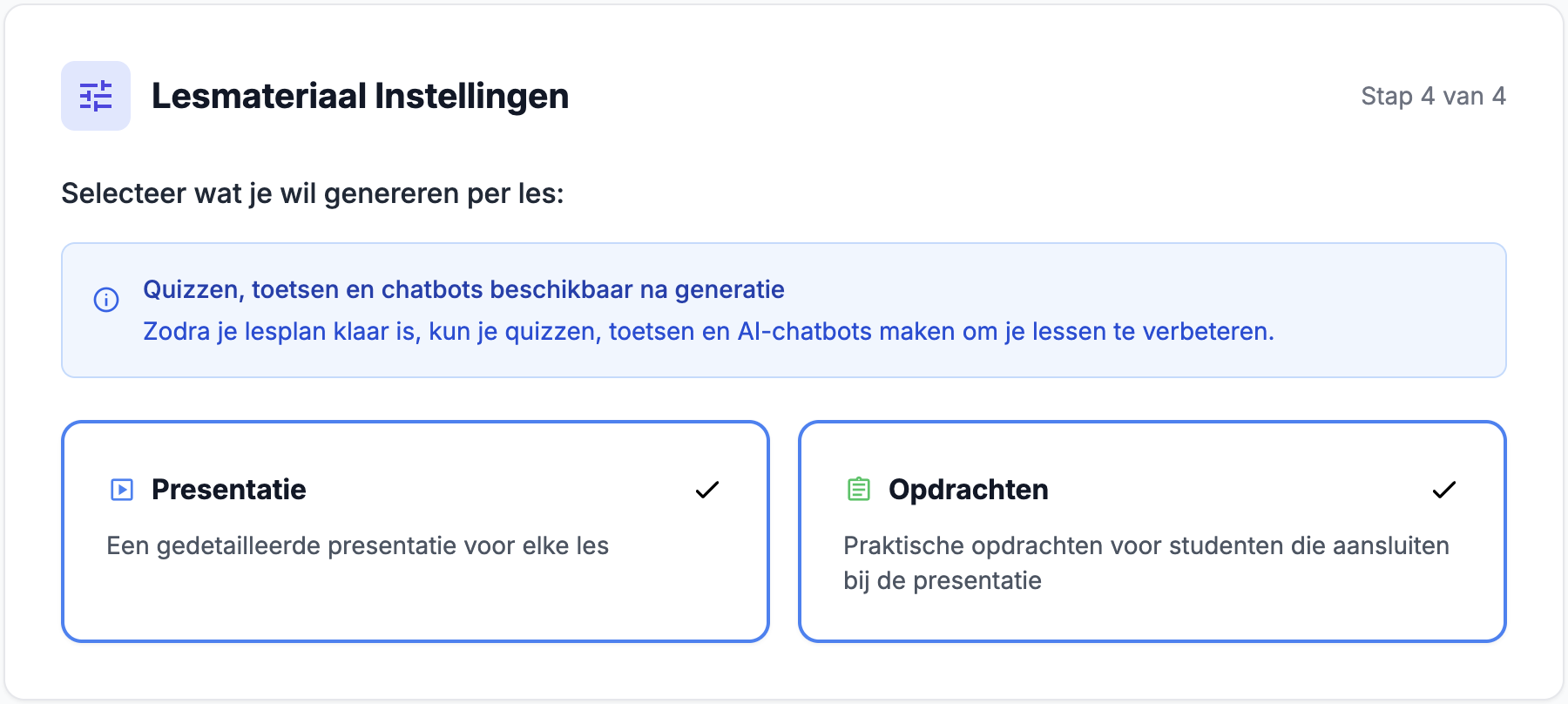Click the checkmark icon on the Opdrachten card
This screenshot has height=704, width=1568.
1444,490
